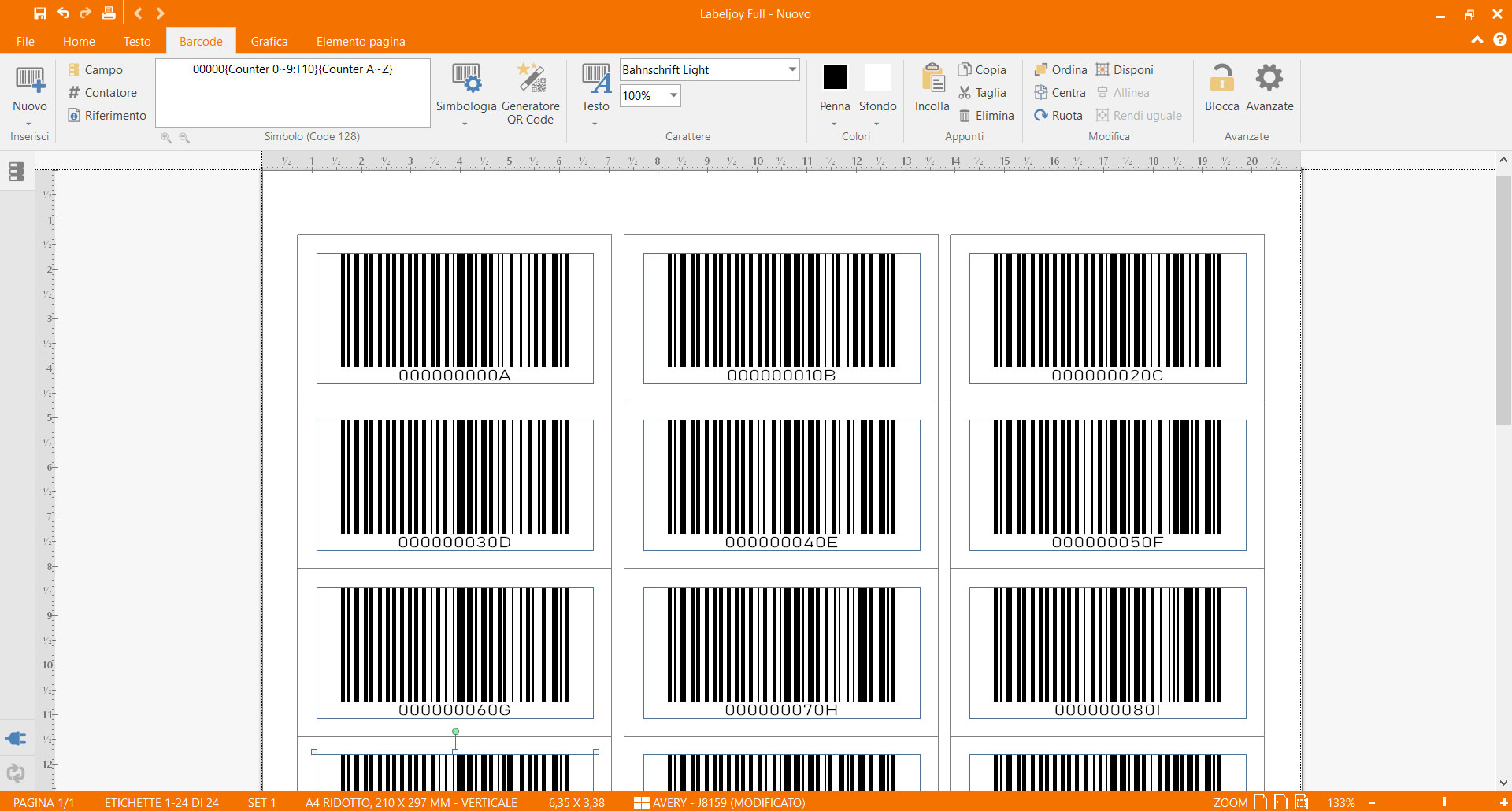Click the Print icon in title bar
The height and width of the screenshot is (811, 1512).
[x=109, y=13]
